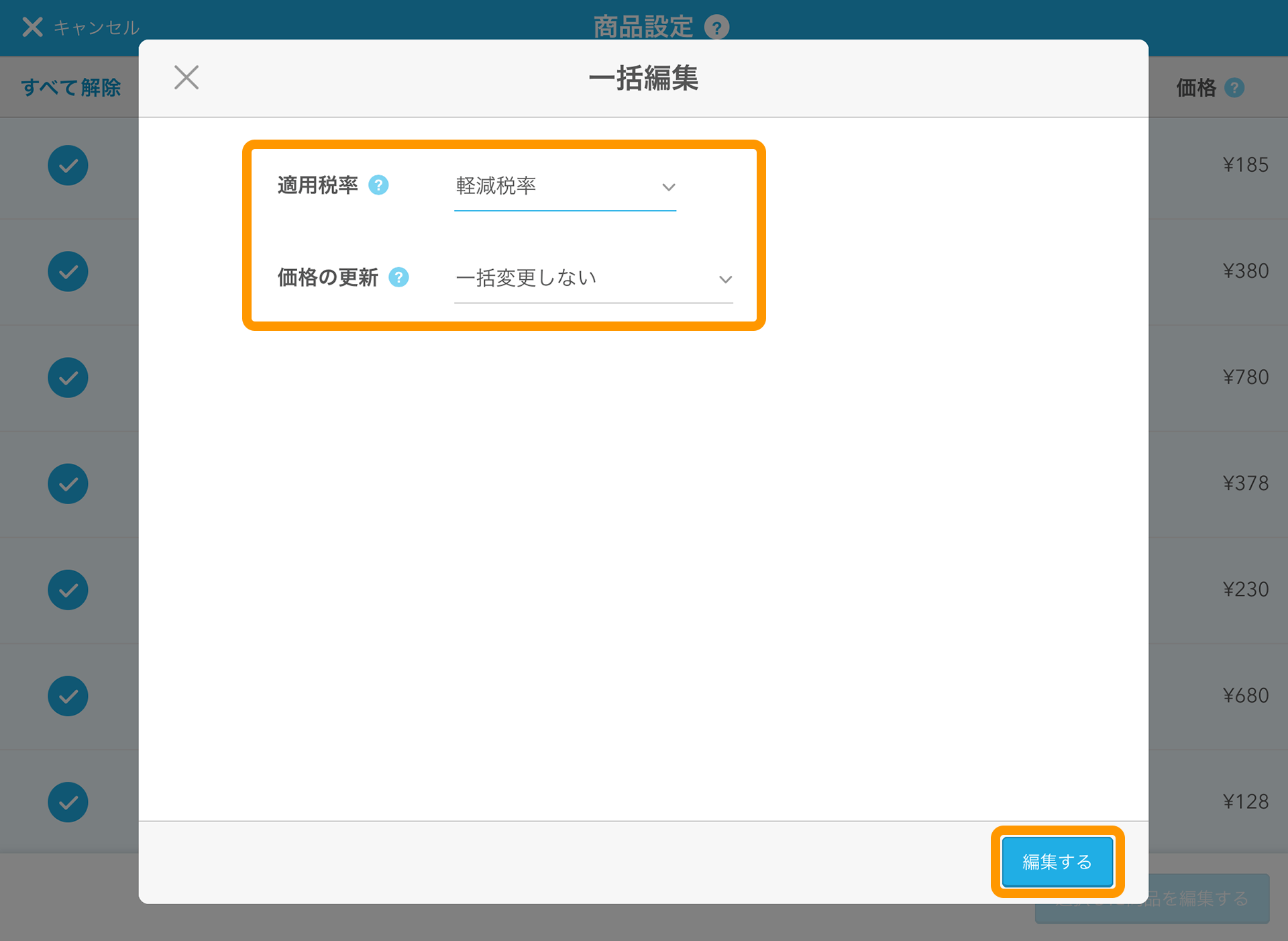Image resolution: width=1288 pixels, height=941 pixels.
Task: Click the すべて解除 link
Action: point(72,87)
